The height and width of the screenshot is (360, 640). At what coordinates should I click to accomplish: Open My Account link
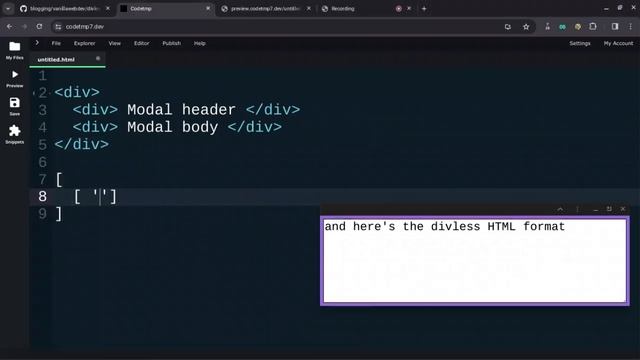[618, 43]
